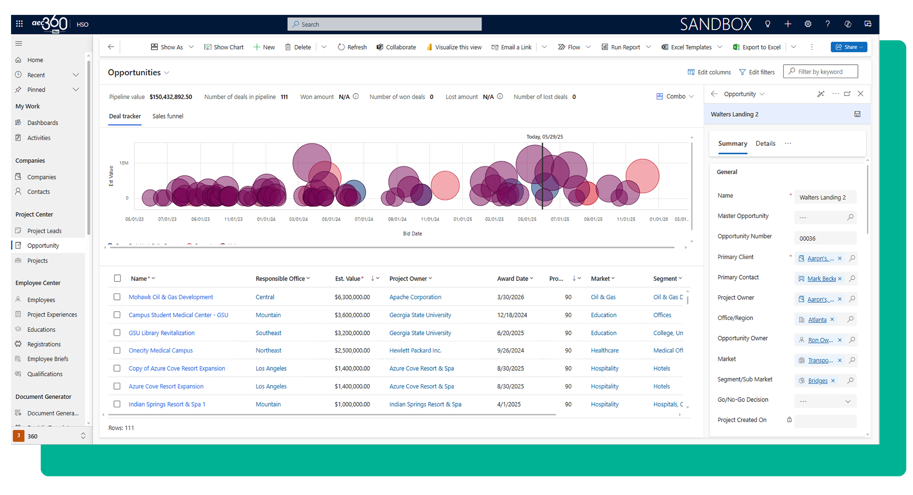
Task: Click the Filter by keyword field
Action: point(820,72)
